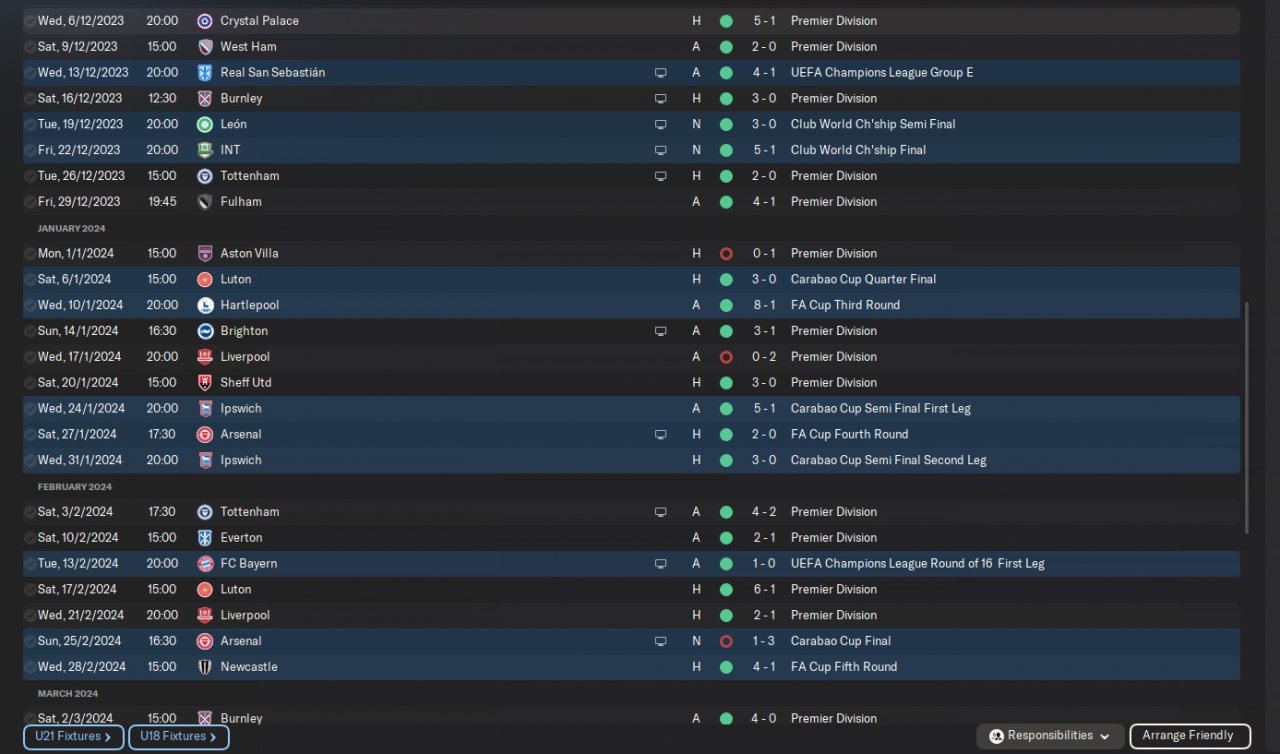Expand the U21 Fixtures link

coord(73,737)
